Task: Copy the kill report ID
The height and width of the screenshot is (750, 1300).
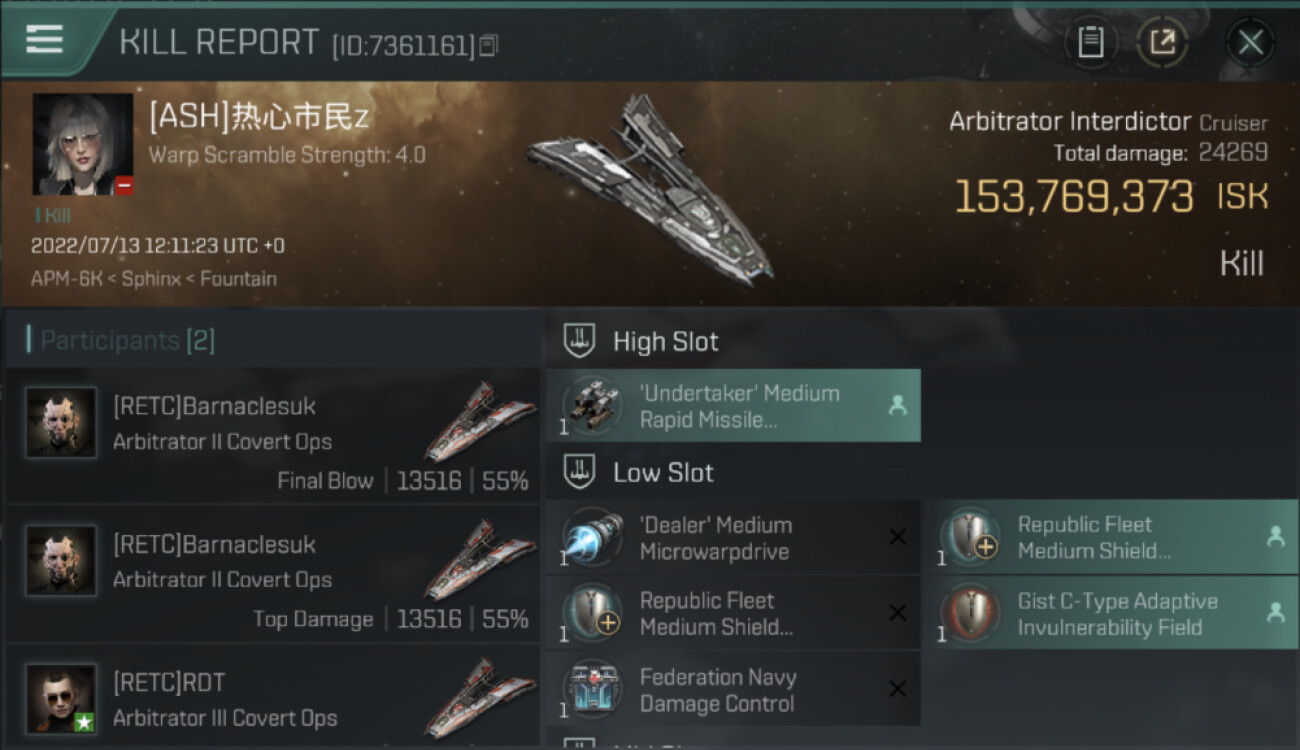Action: pos(488,45)
